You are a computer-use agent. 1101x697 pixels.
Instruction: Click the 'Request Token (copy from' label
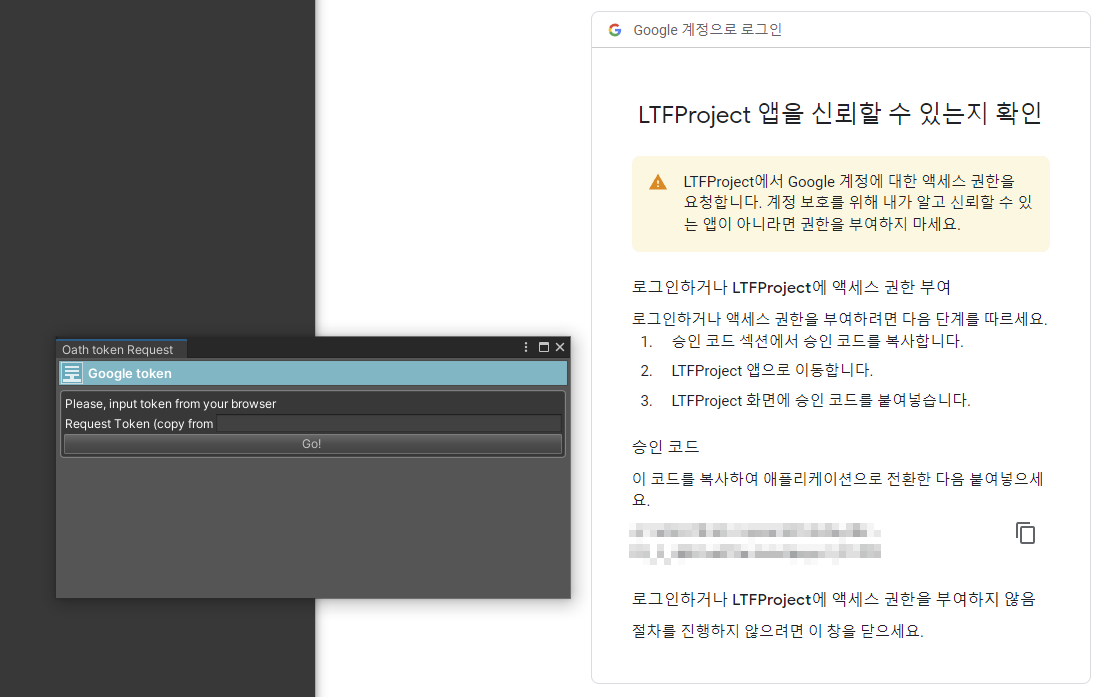click(139, 424)
